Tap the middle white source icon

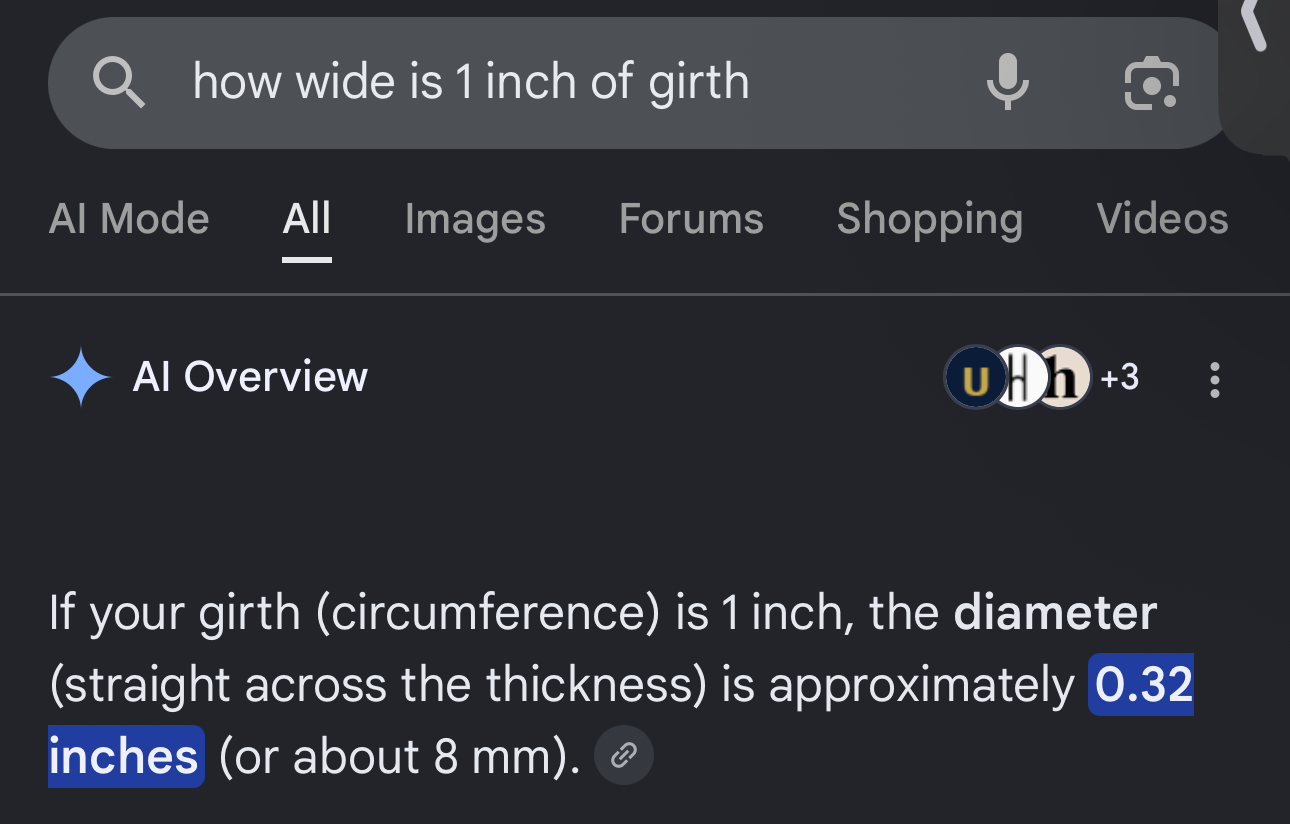[x=1018, y=378]
